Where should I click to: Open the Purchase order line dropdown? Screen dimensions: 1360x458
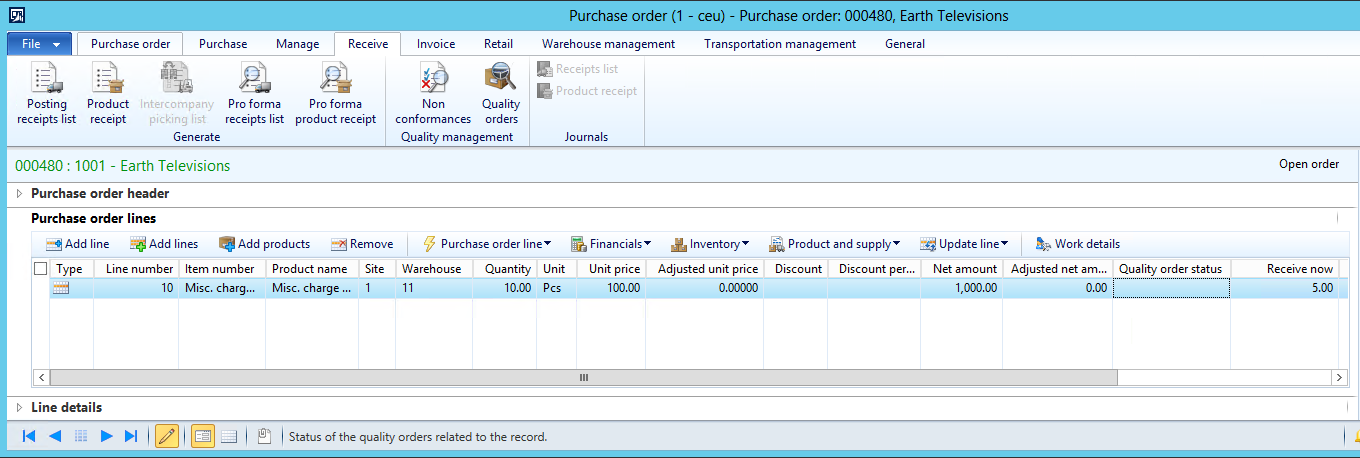(x=487, y=244)
